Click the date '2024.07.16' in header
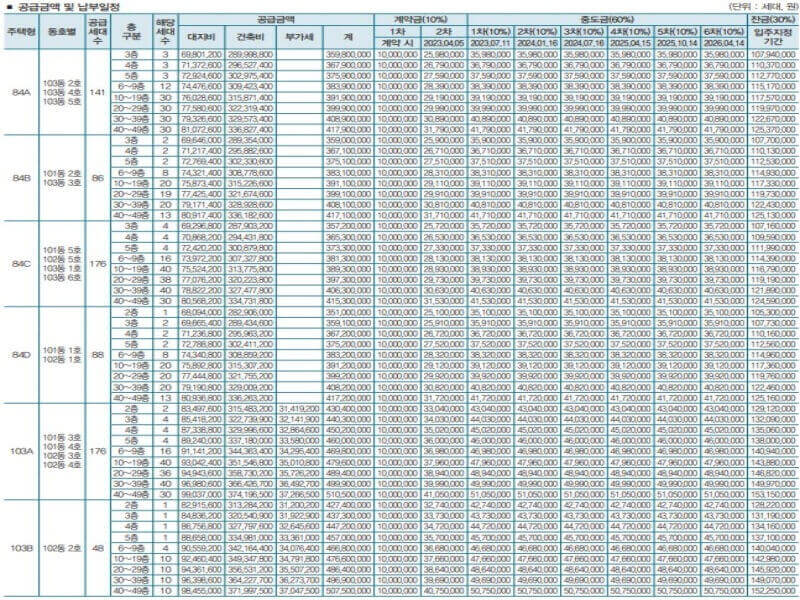The height and width of the screenshot is (600, 800). tap(584, 43)
